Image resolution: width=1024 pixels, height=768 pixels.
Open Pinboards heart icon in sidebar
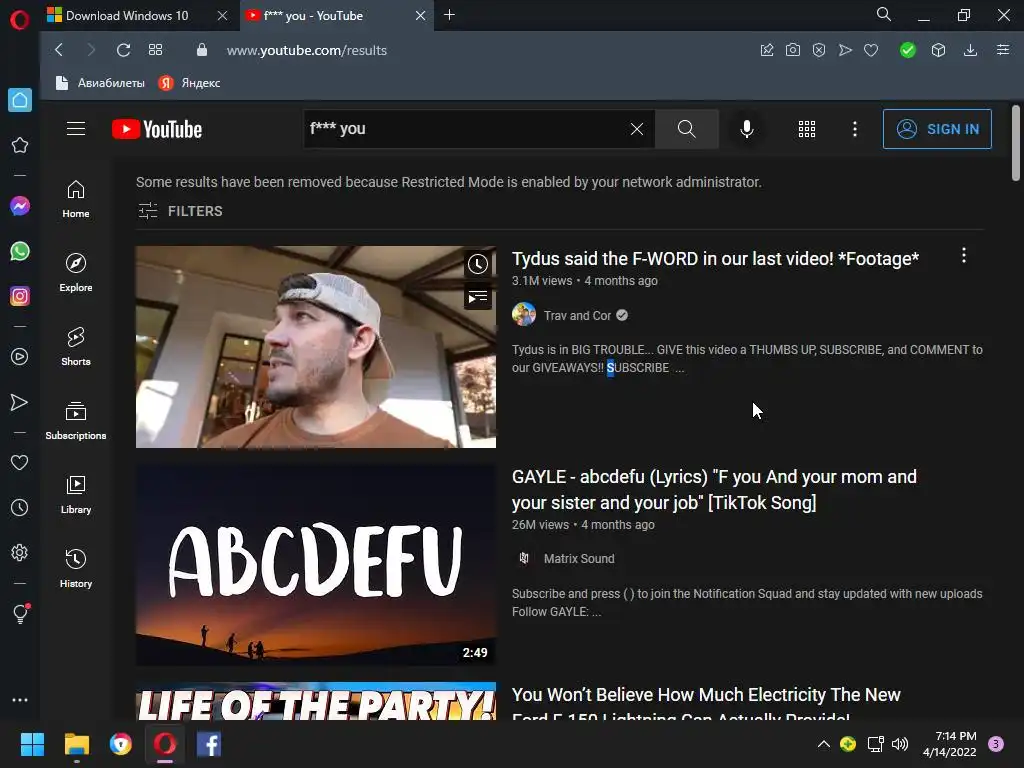pyautogui.click(x=20, y=462)
